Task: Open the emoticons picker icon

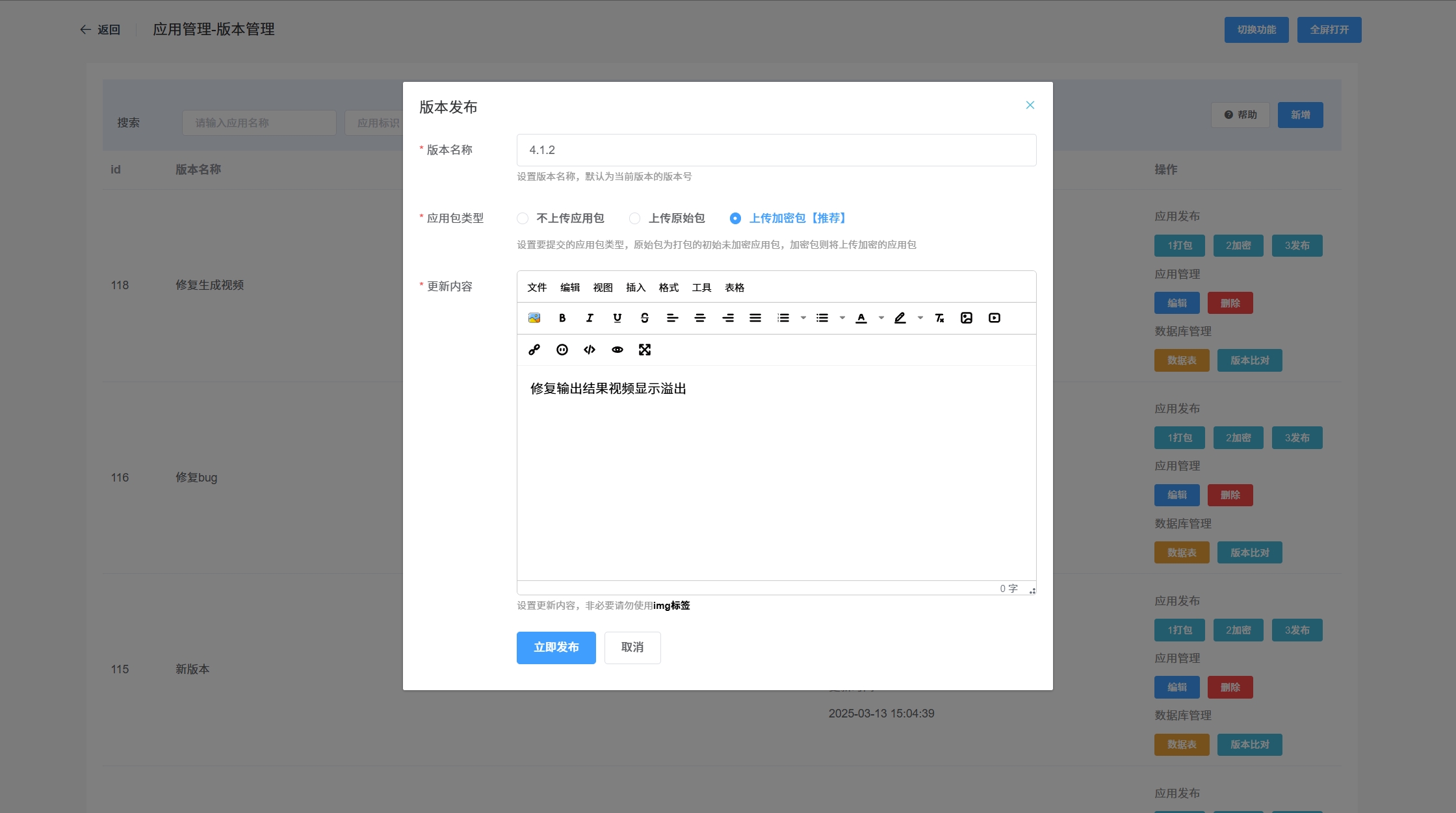Action: pyautogui.click(x=562, y=350)
